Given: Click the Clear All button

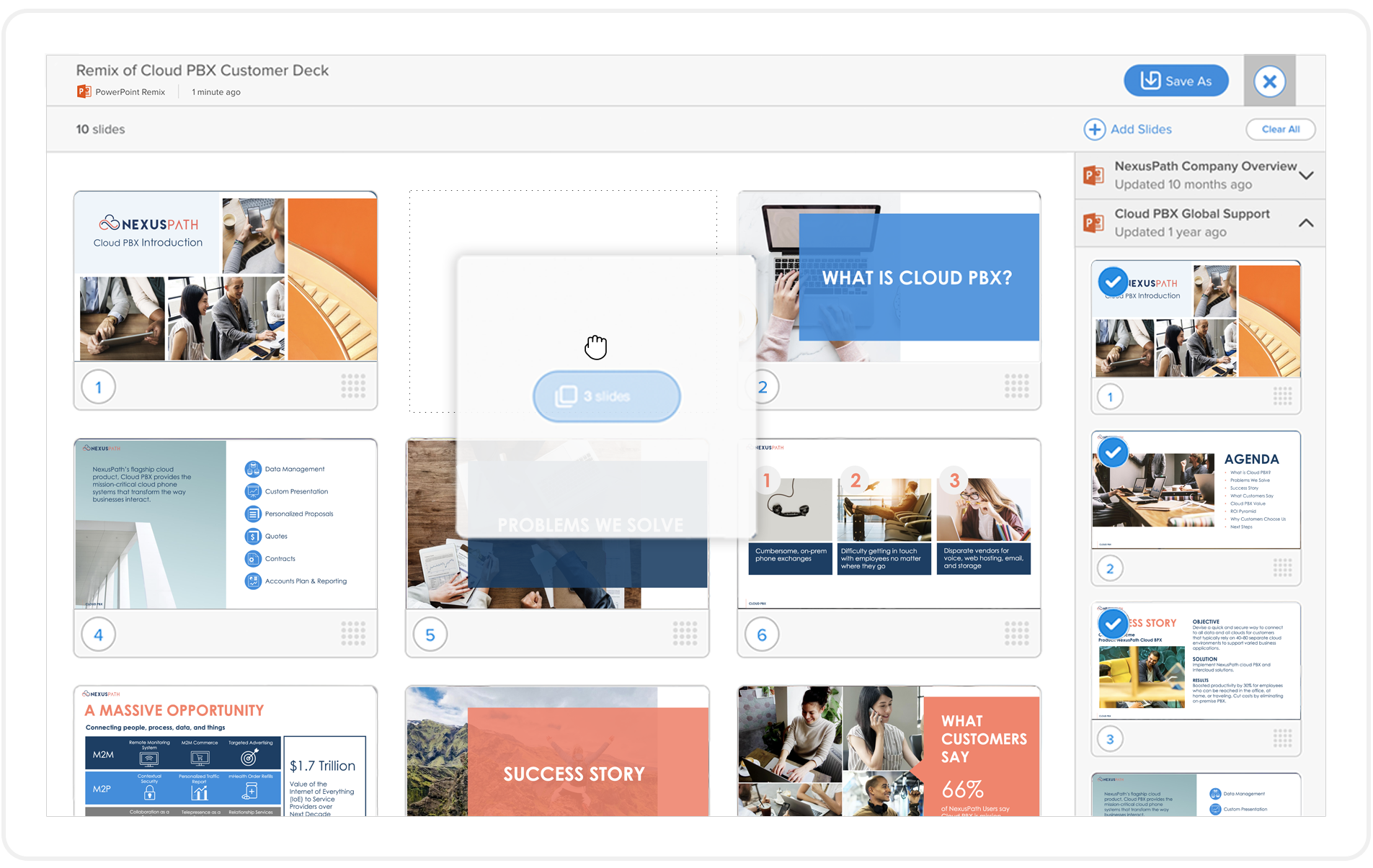Looking at the screenshot, I should [1281, 130].
